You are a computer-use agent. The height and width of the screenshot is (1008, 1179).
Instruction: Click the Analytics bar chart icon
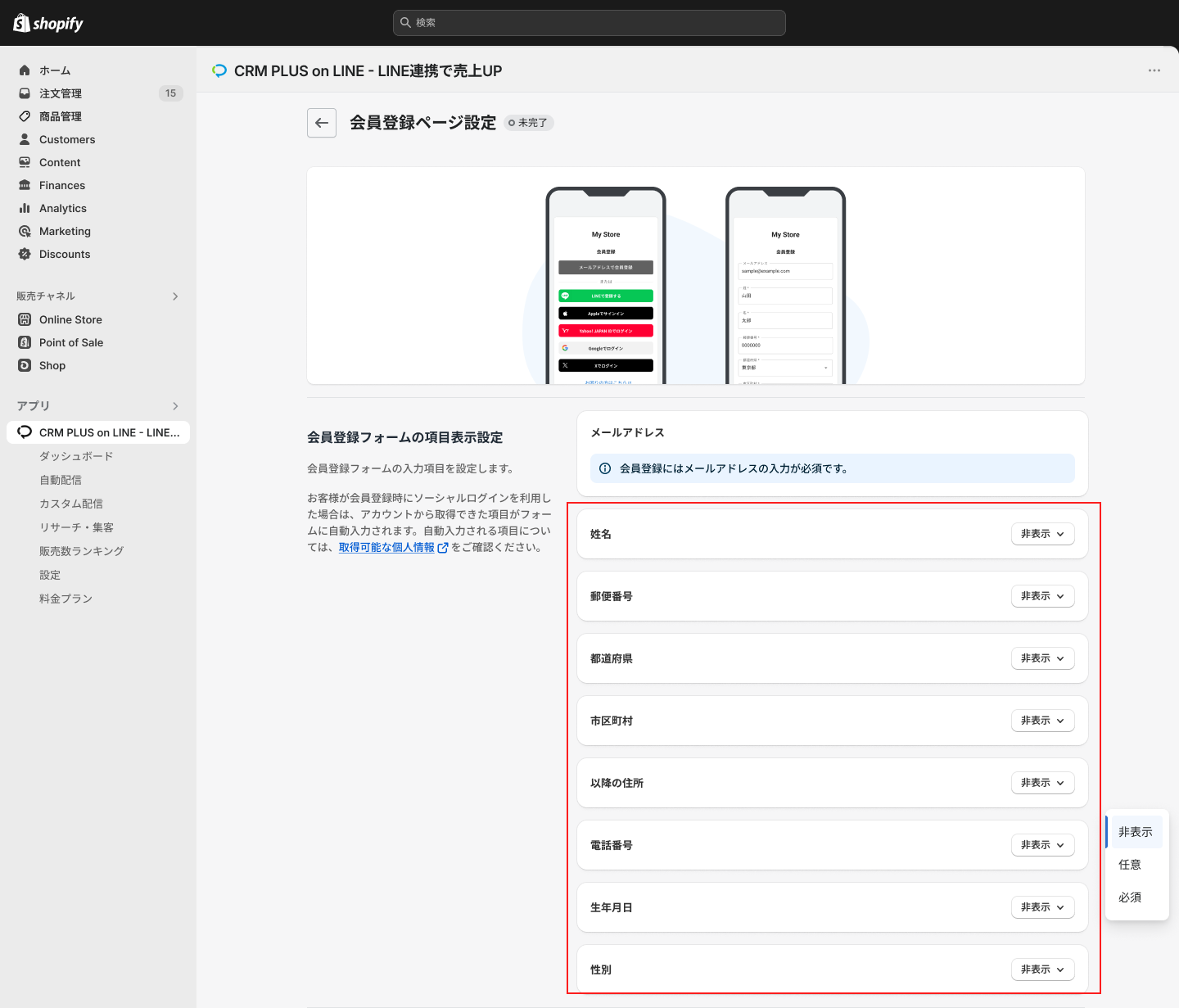click(25, 208)
